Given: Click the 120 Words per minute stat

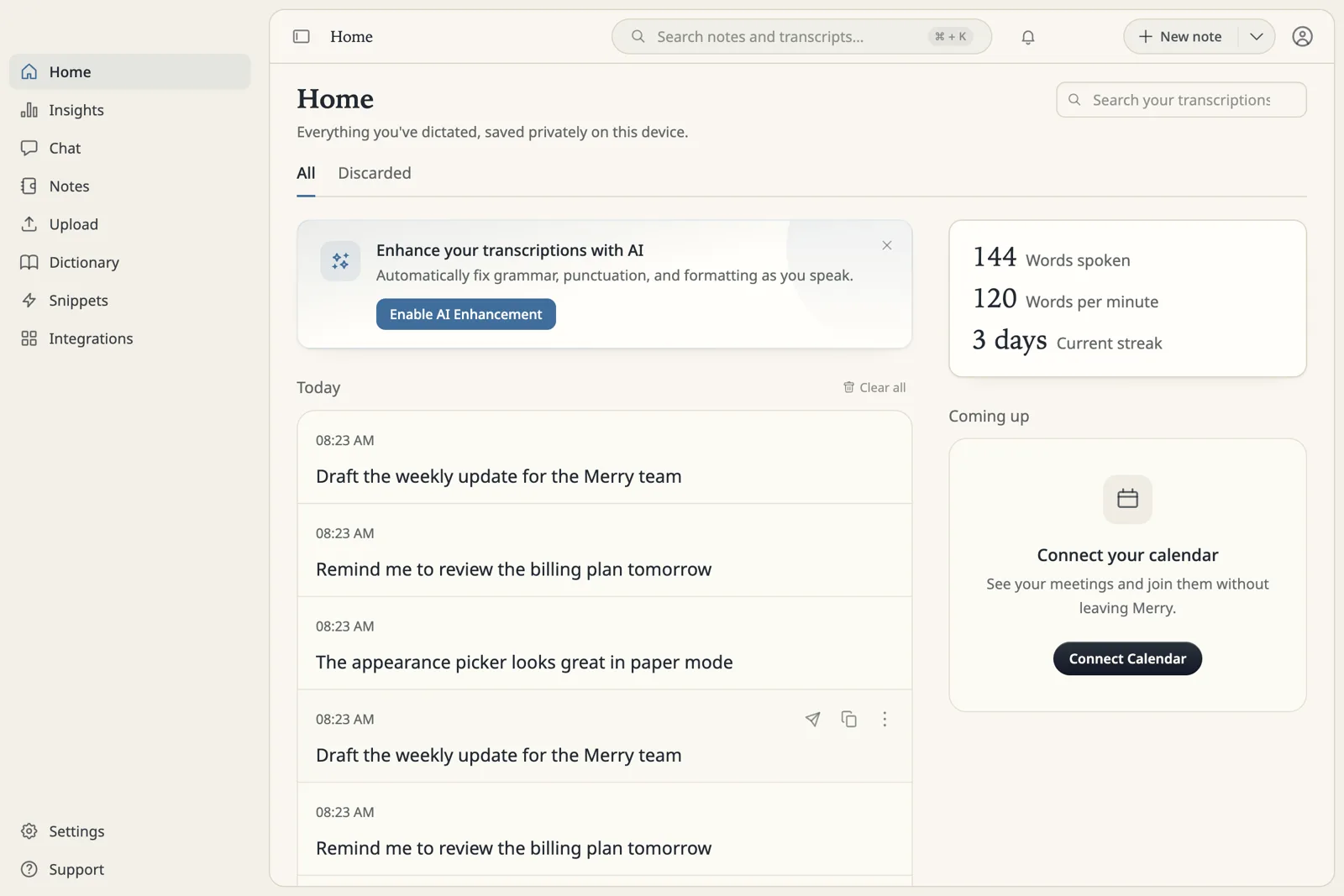Looking at the screenshot, I should click(x=1066, y=299).
